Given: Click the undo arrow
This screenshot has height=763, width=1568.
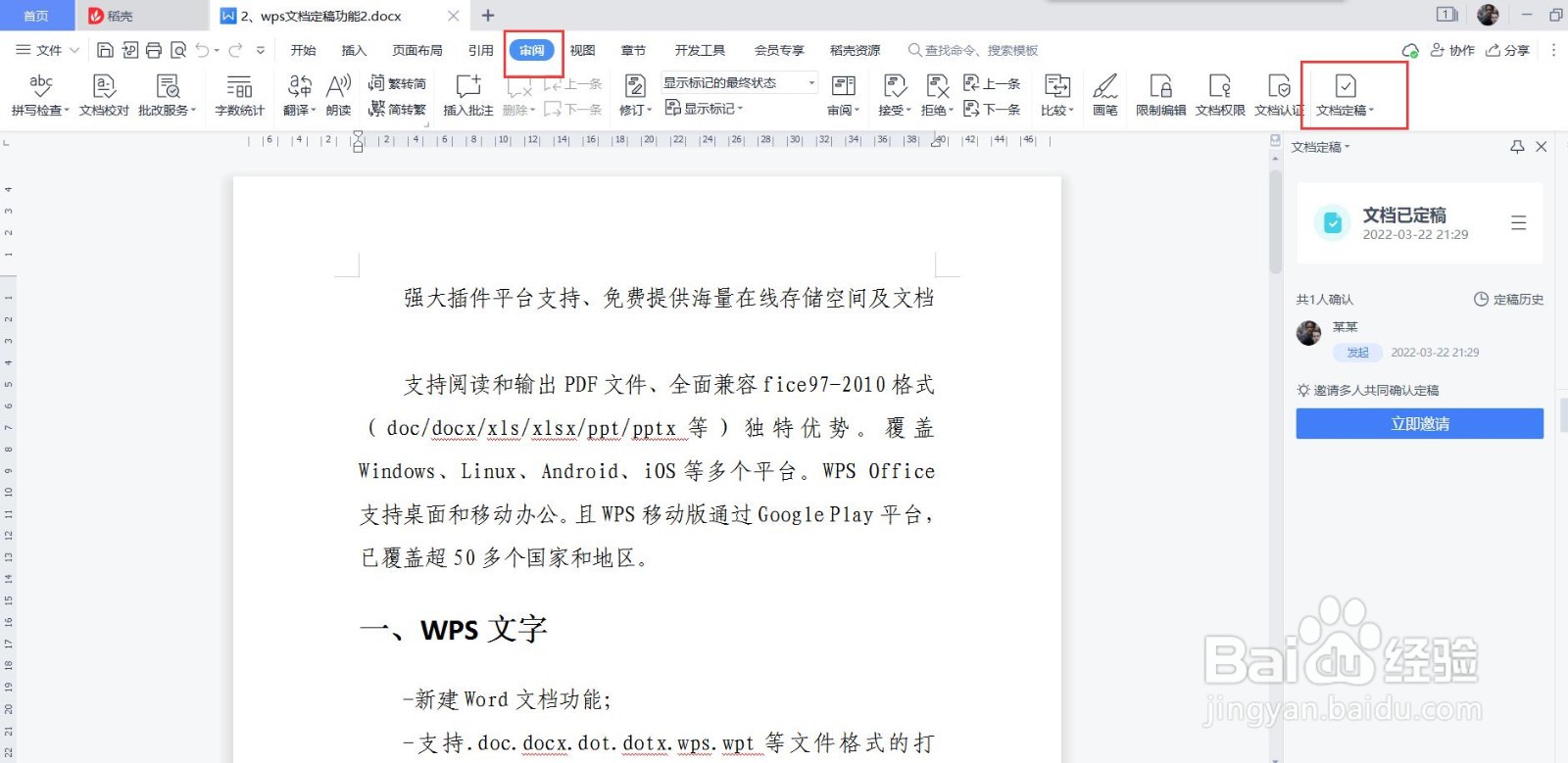Looking at the screenshot, I should click(202, 50).
